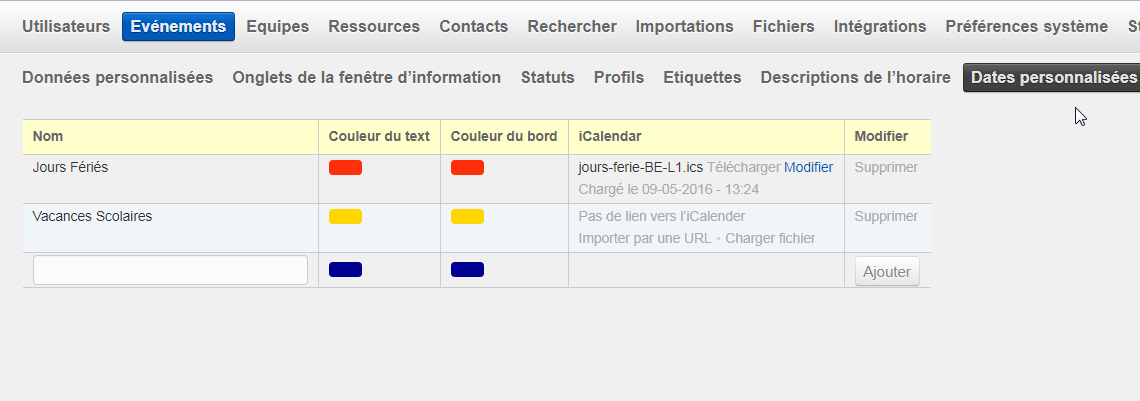
Task: Click Importer par une URL link
Action: coord(644,238)
